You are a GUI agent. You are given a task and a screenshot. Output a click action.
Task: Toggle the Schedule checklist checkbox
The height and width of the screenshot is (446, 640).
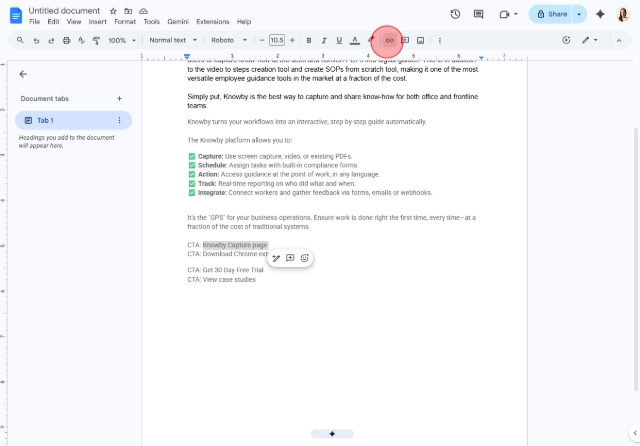click(x=192, y=165)
